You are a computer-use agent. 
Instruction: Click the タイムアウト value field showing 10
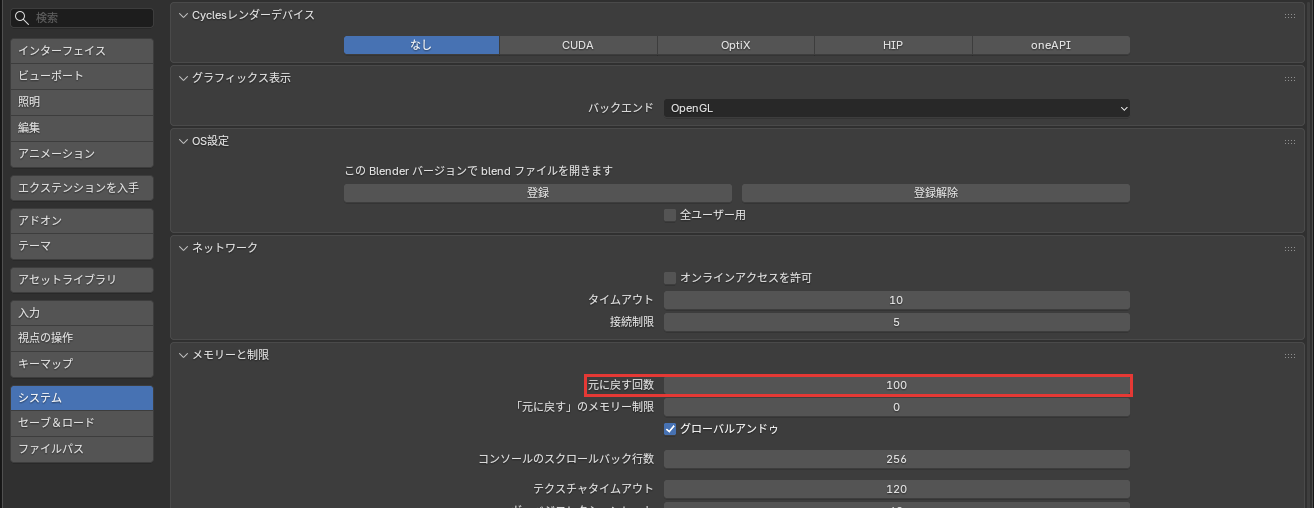(897, 300)
